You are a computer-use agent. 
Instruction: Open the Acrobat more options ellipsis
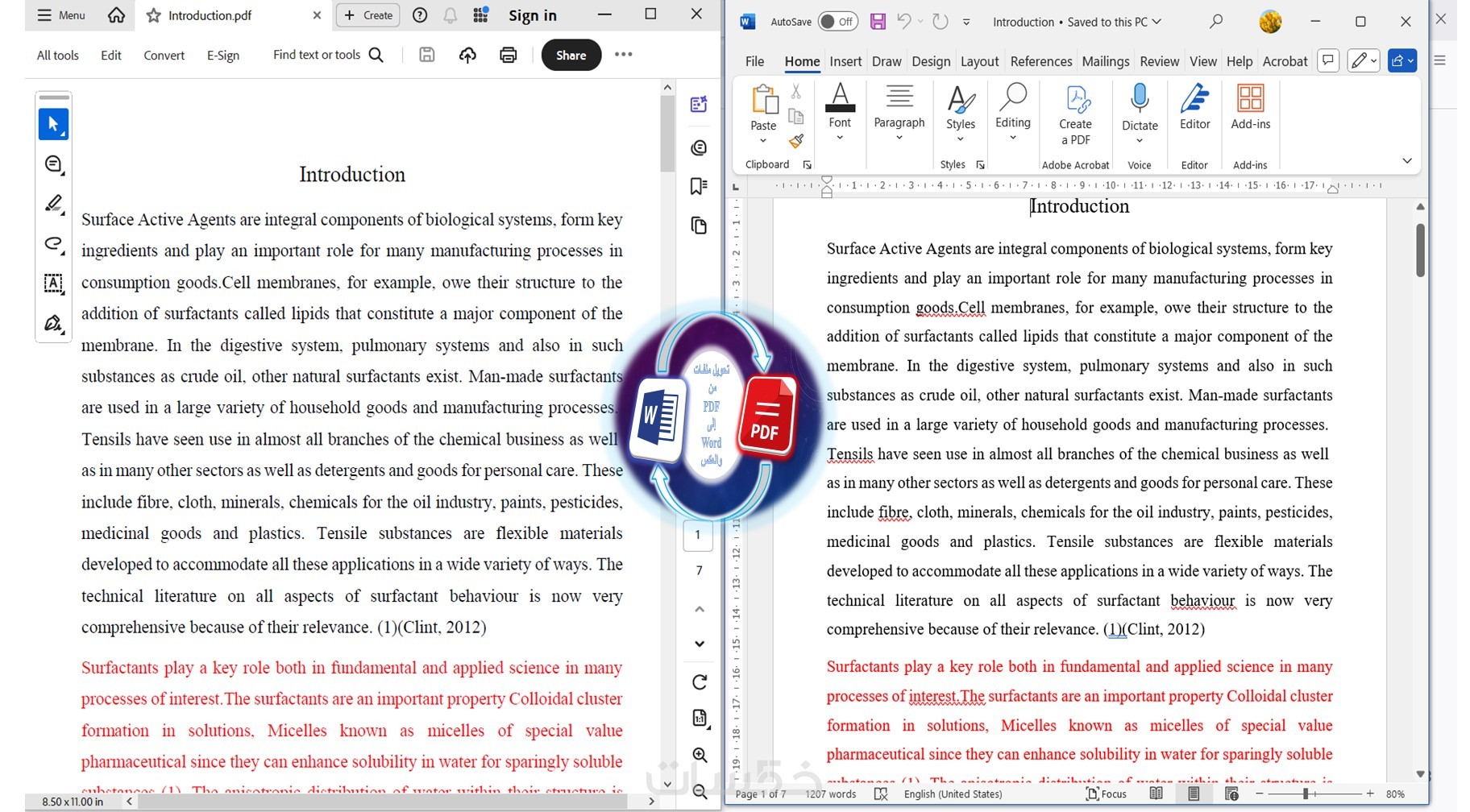click(x=623, y=54)
